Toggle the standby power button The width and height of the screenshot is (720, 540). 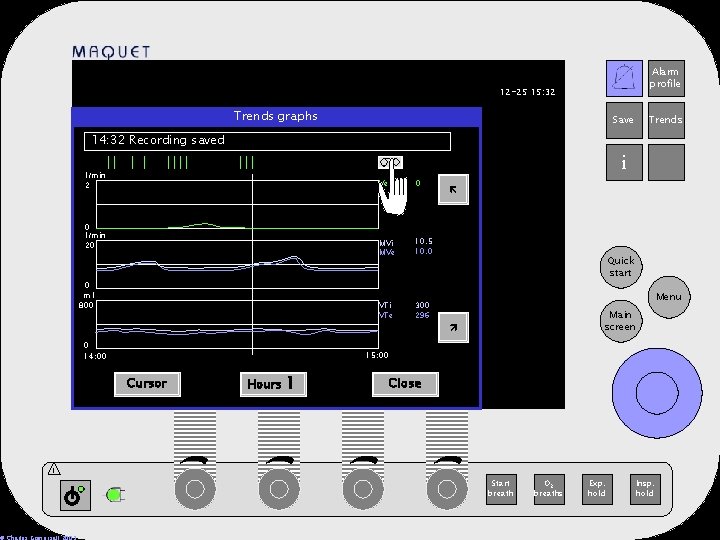pyautogui.click(x=75, y=495)
